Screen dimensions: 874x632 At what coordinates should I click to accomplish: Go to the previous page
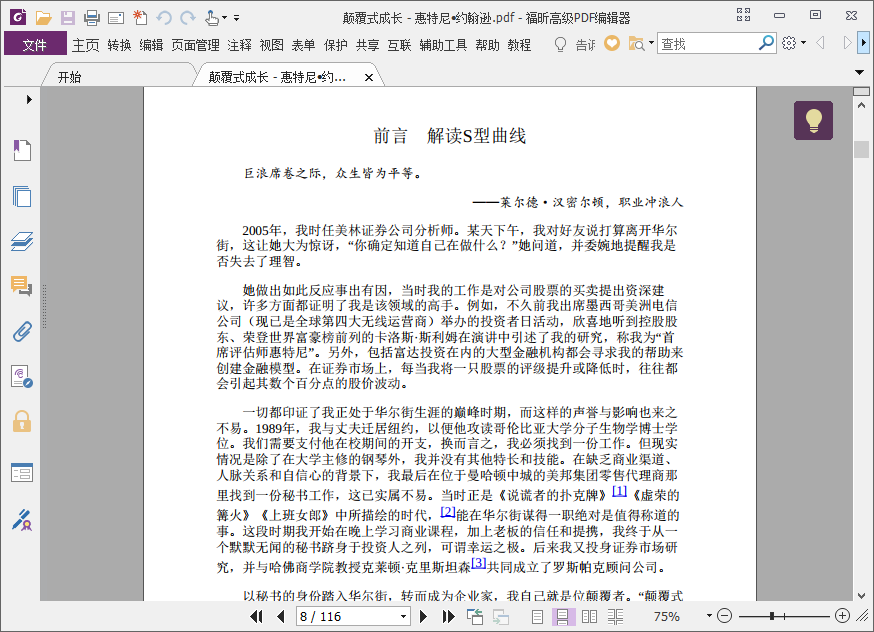click(x=281, y=616)
